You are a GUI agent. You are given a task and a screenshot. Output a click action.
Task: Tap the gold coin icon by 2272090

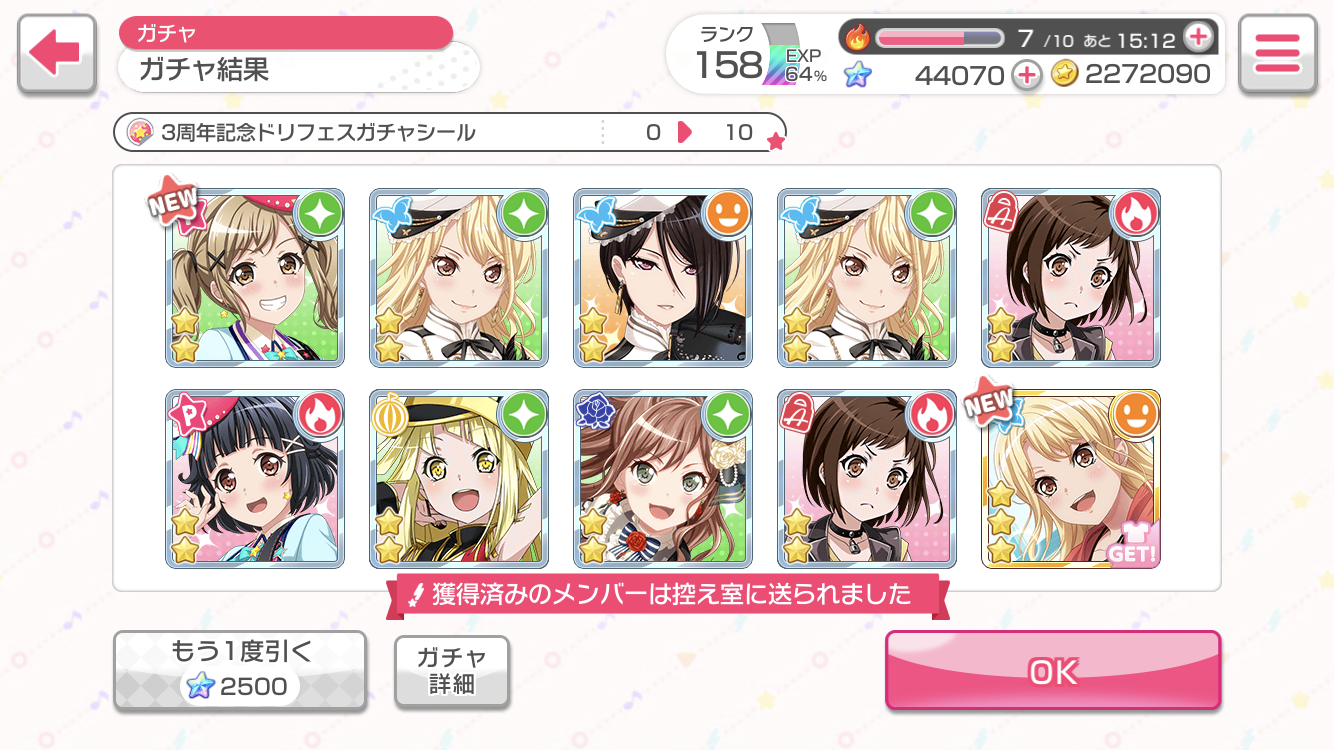[x=1064, y=73]
